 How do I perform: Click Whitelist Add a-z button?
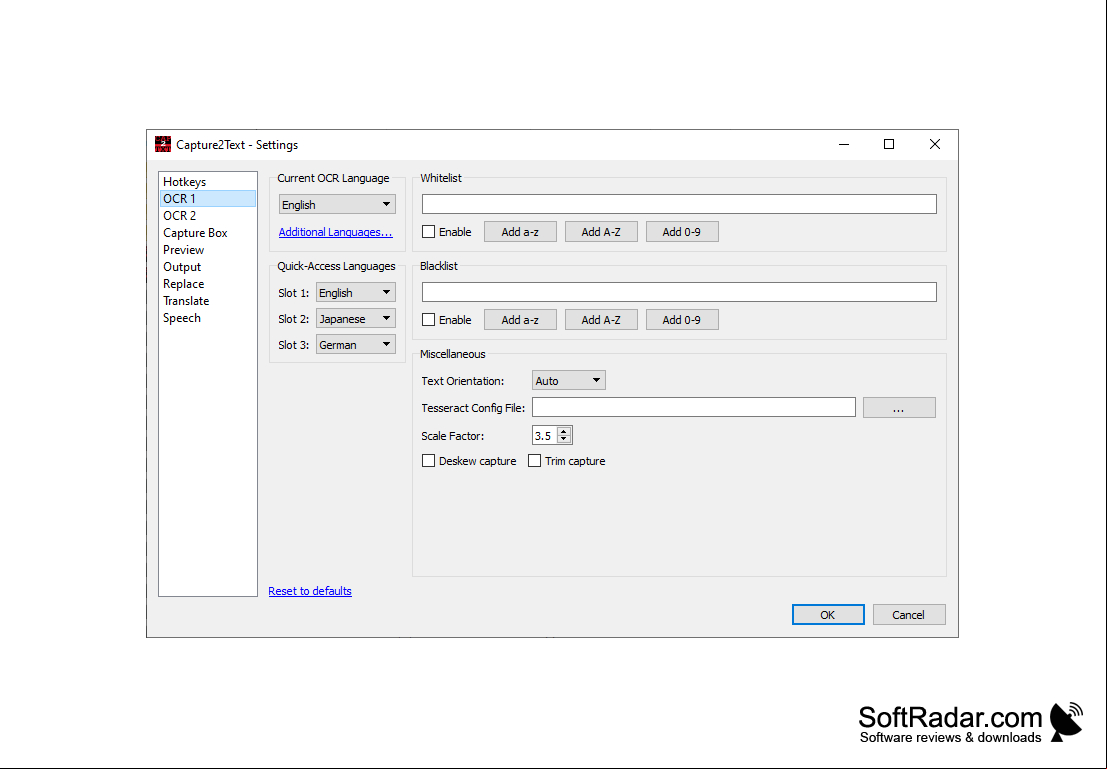[520, 232]
